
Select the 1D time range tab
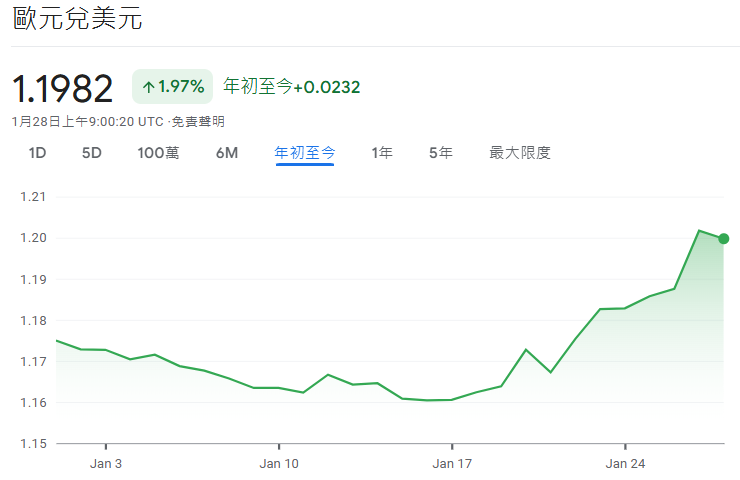37,153
